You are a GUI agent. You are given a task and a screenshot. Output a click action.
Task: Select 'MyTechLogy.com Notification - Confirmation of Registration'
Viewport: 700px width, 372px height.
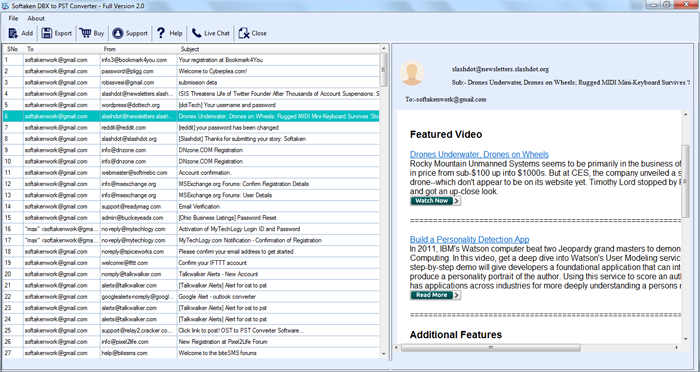(191, 240)
